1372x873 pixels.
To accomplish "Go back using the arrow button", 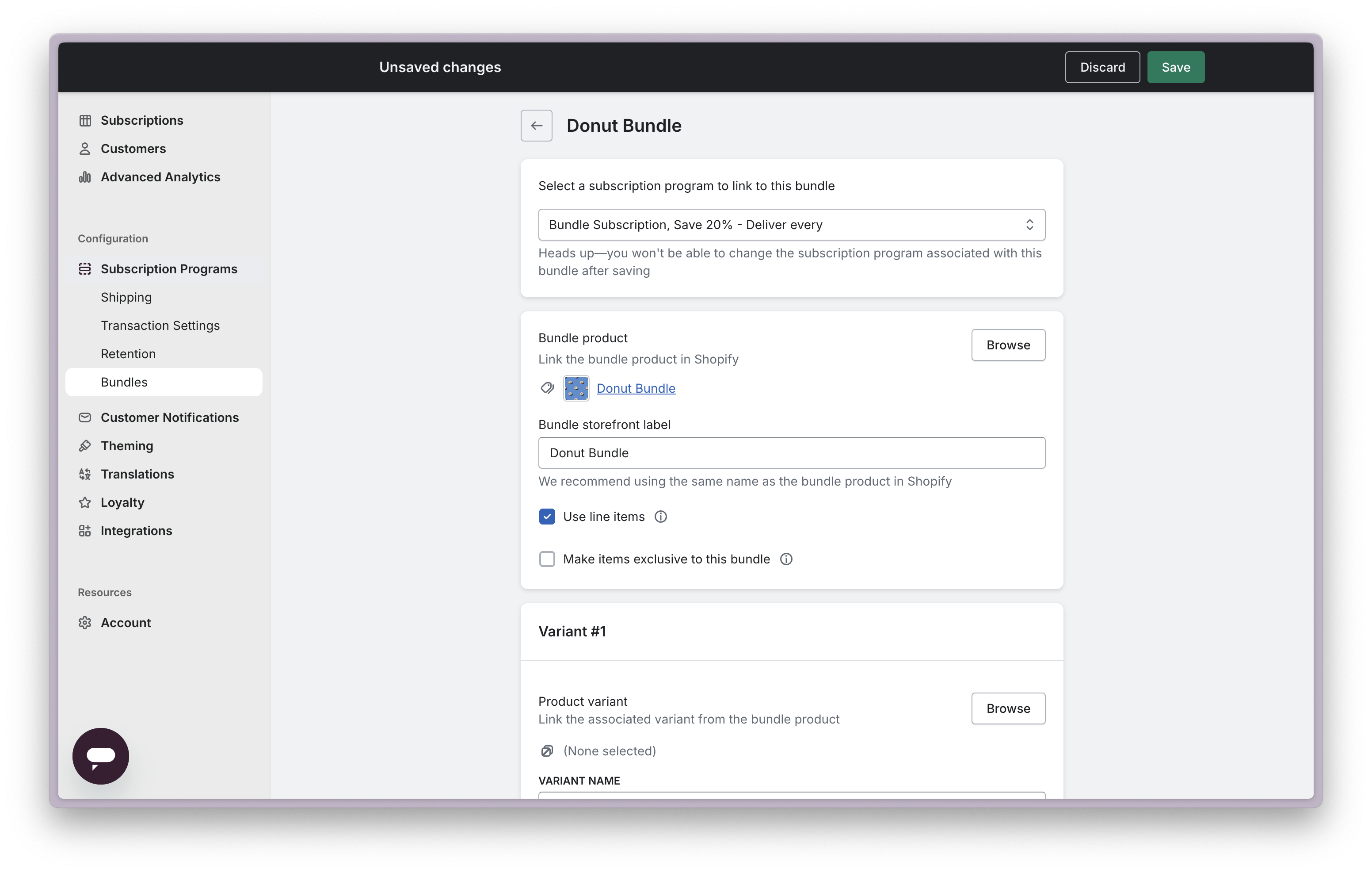I will click(536, 126).
